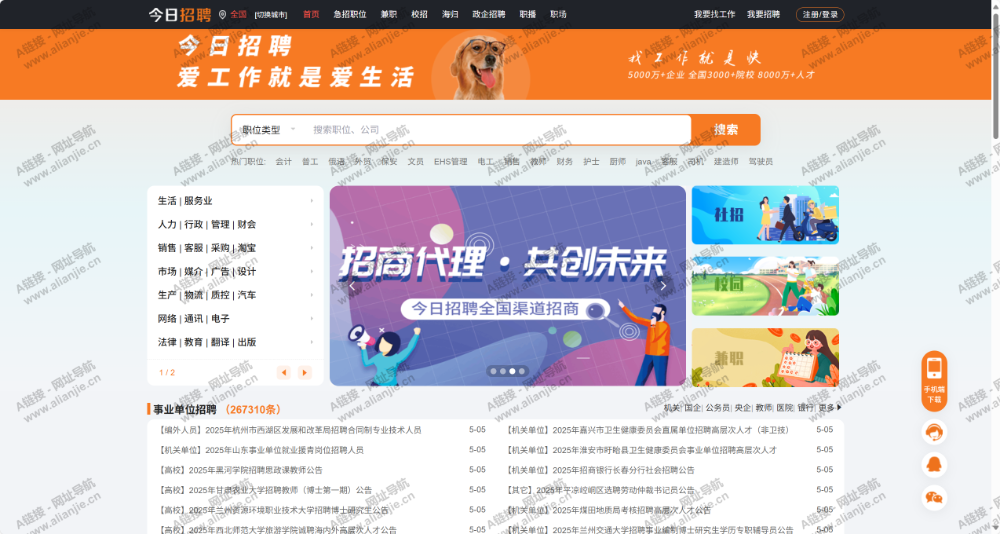Expand the 网络 | 通讯 | 电子 category
Image resolution: width=1000 pixels, height=534 pixels.
(235, 319)
